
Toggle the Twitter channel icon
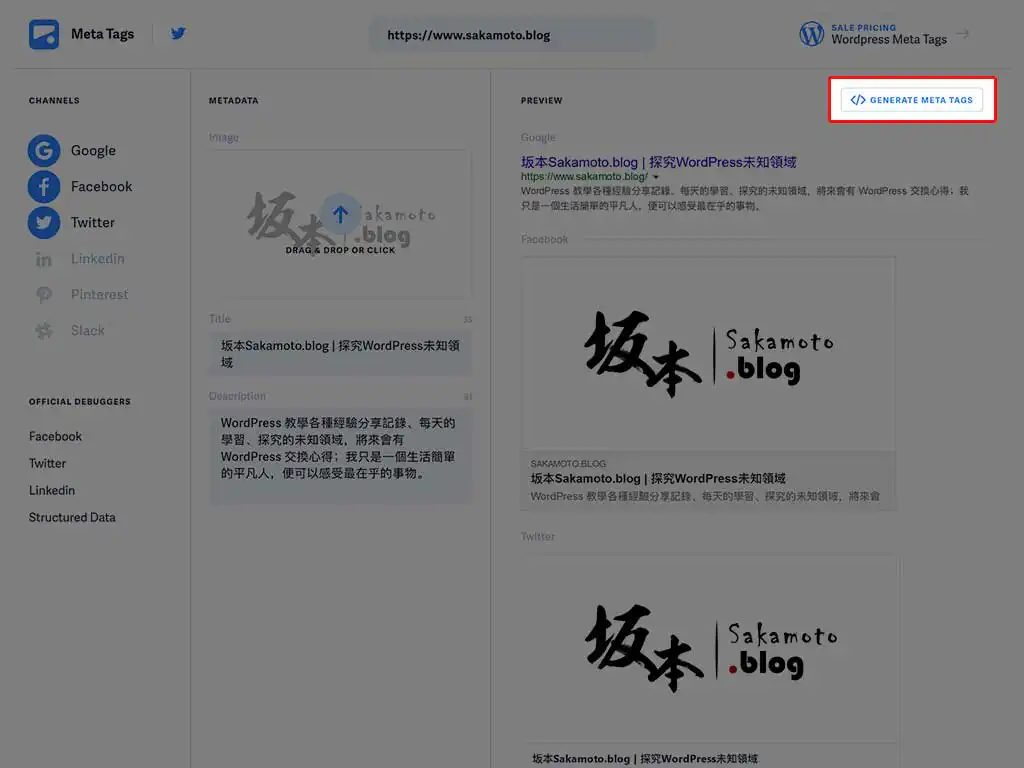tap(43, 223)
